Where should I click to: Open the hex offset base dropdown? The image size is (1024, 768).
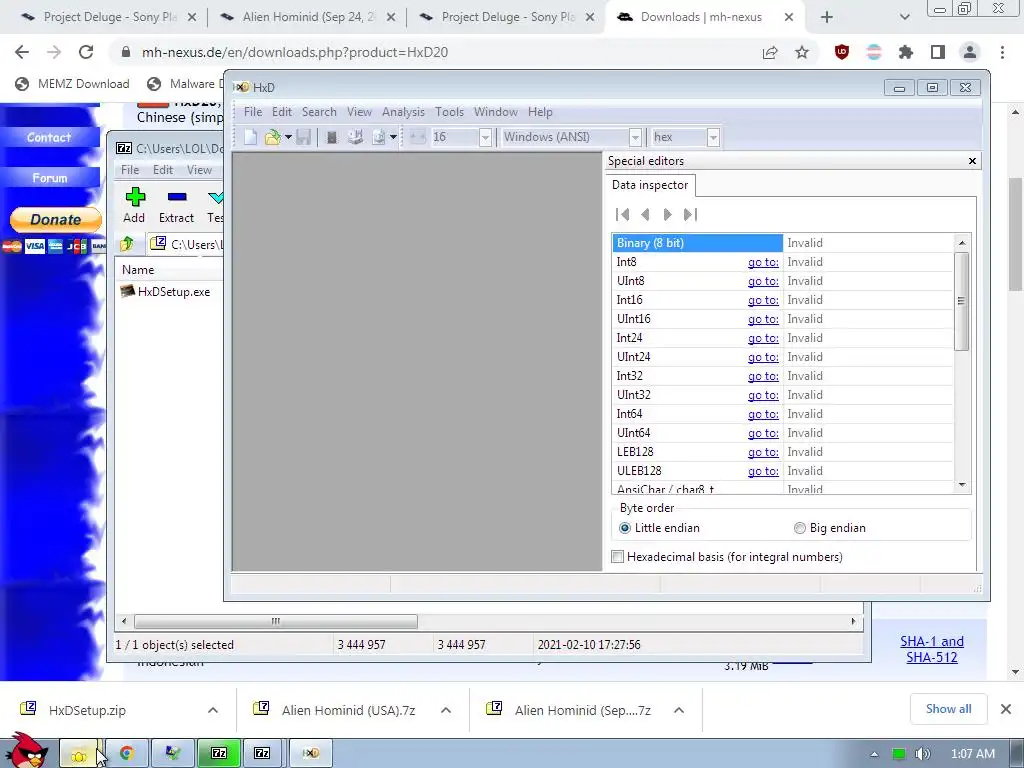(713, 137)
